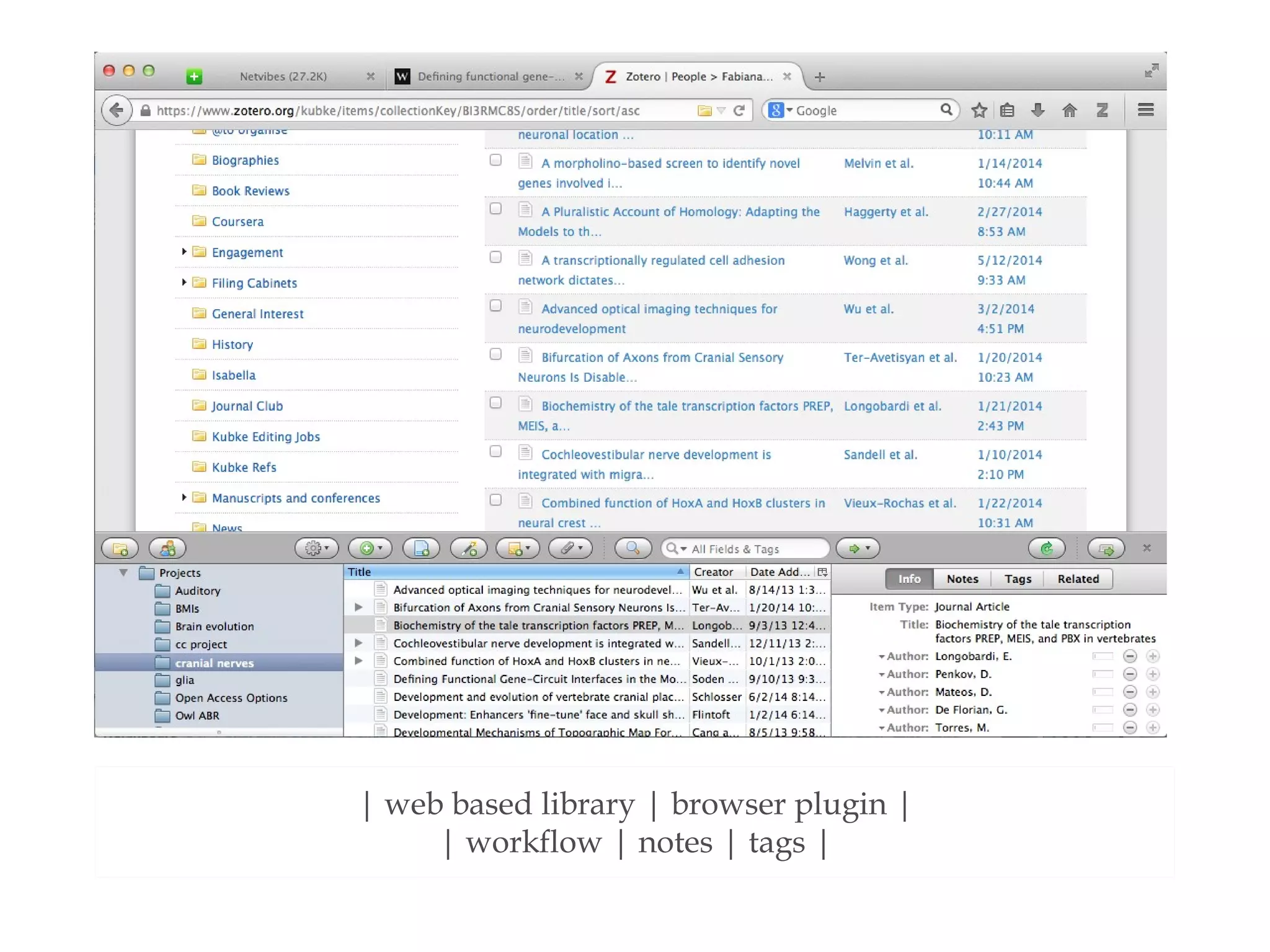Select the Brain evolution collection
Image resolution: width=1270 pixels, height=952 pixels.
[214, 627]
